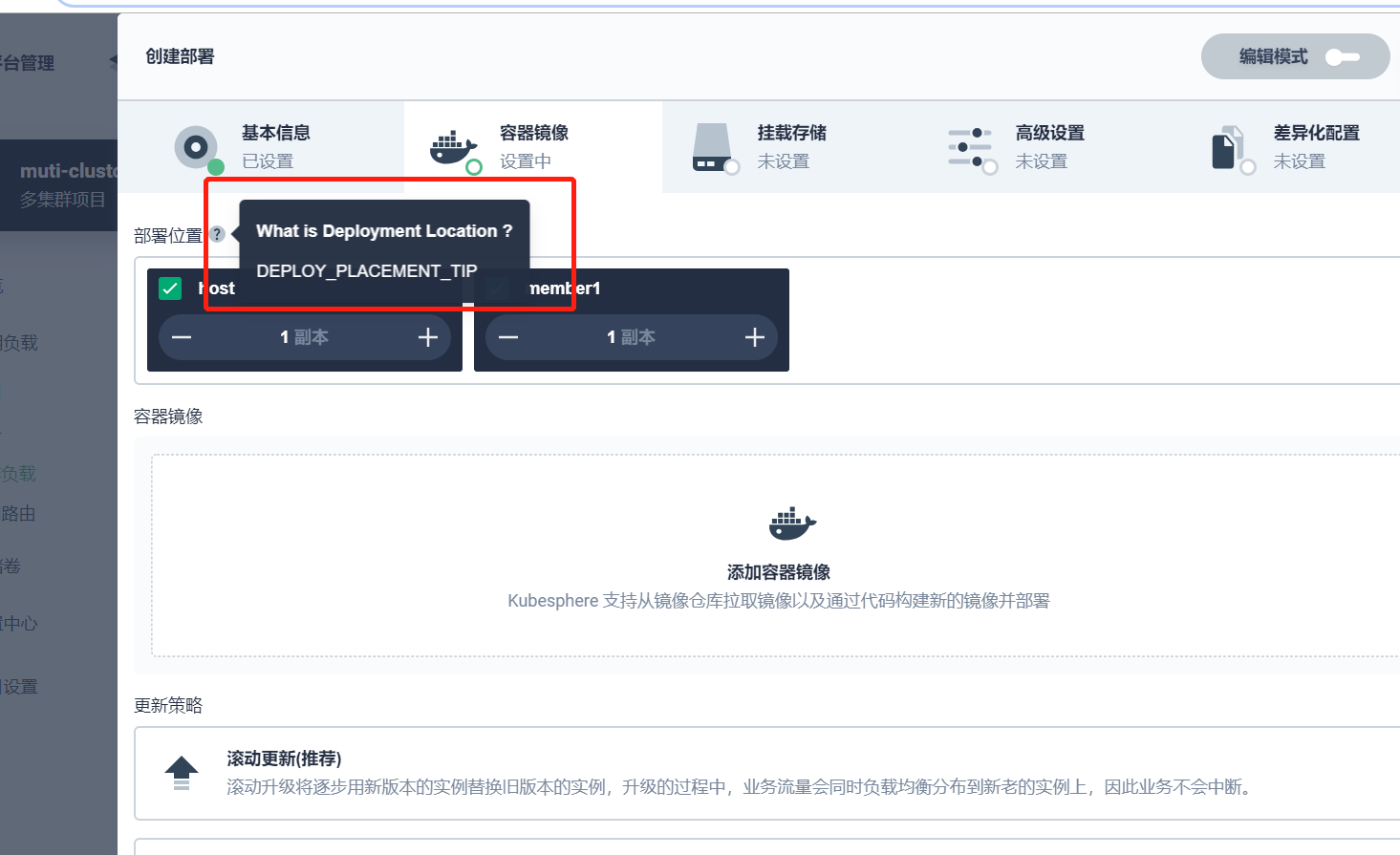Viewport: 1400px width, 855px height.
Task: Click the documents icon for 差异化配置
Action: point(1228,147)
